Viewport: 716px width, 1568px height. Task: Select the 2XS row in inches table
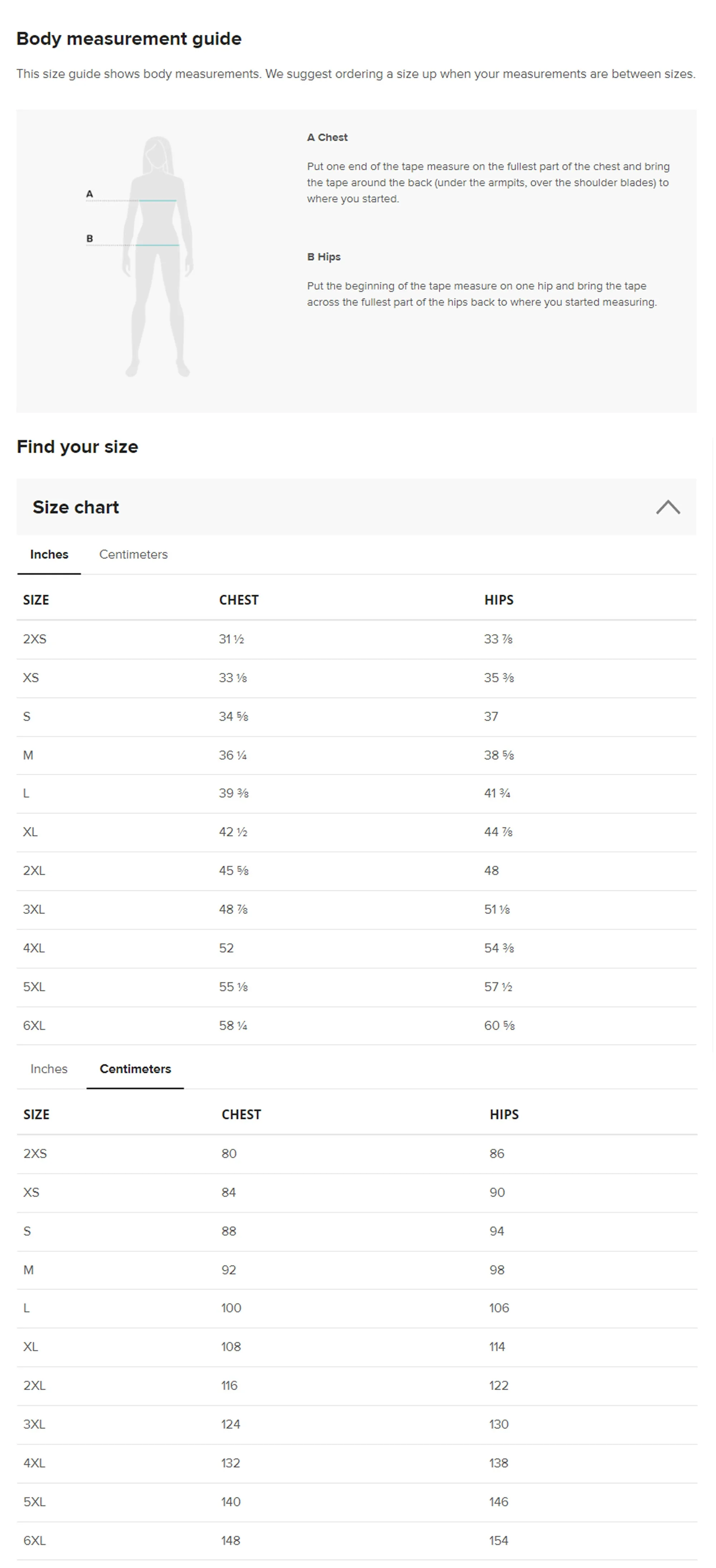pos(356,640)
